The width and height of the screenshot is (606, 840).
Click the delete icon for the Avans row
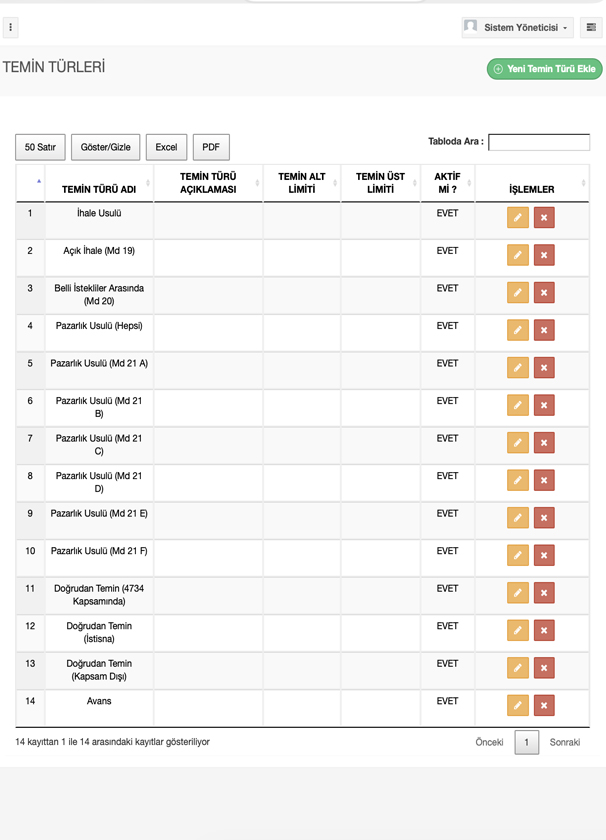544,705
